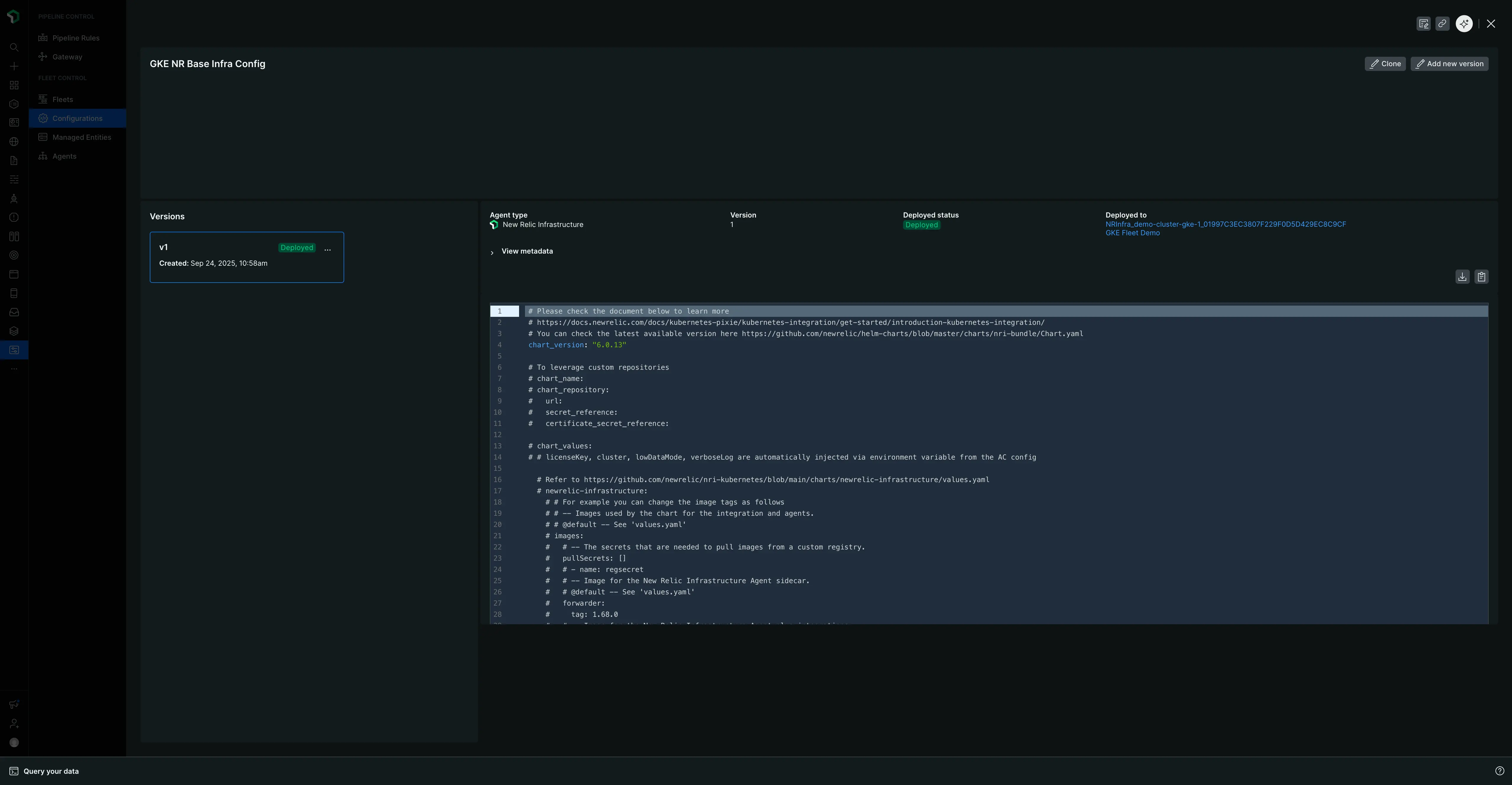1512x785 pixels.
Task: Copy the configuration permalink icon
Action: pyautogui.click(x=1443, y=23)
